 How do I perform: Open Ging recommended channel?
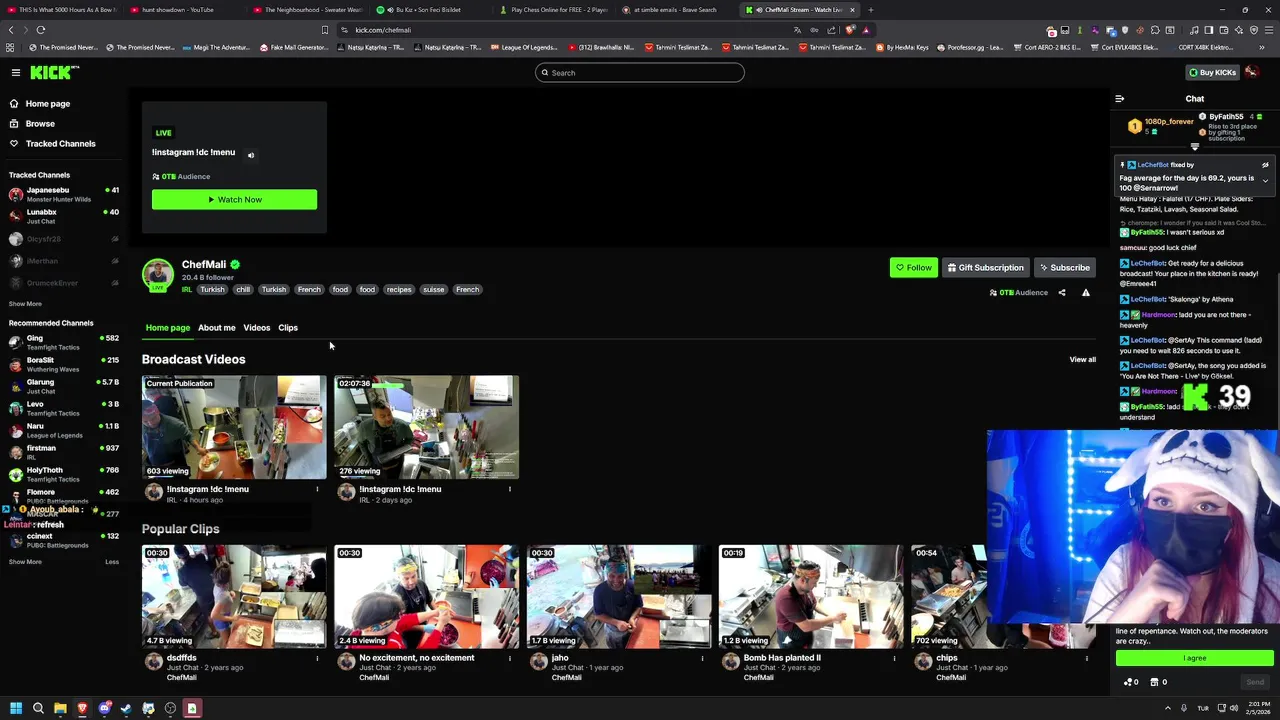[64, 342]
